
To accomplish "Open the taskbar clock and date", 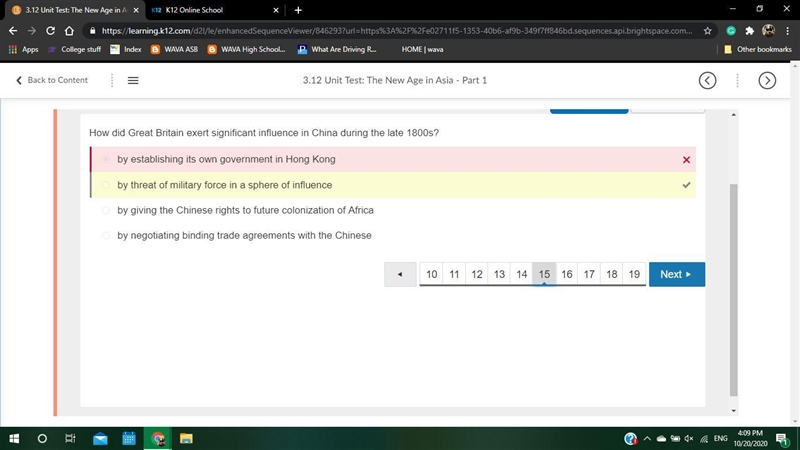I will [x=750, y=439].
